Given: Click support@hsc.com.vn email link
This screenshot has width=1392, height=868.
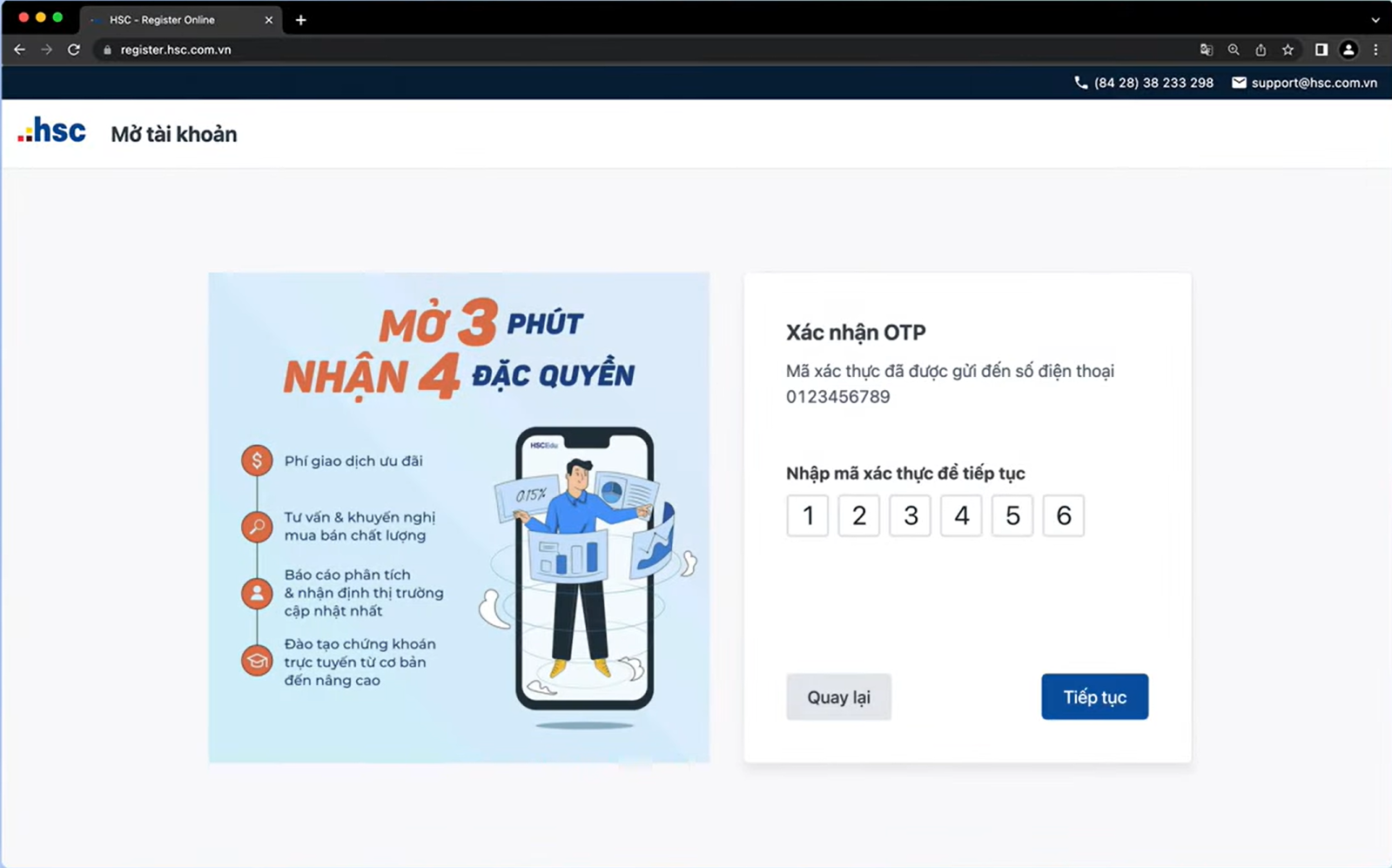Looking at the screenshot, I should [x=1315, y=83].
